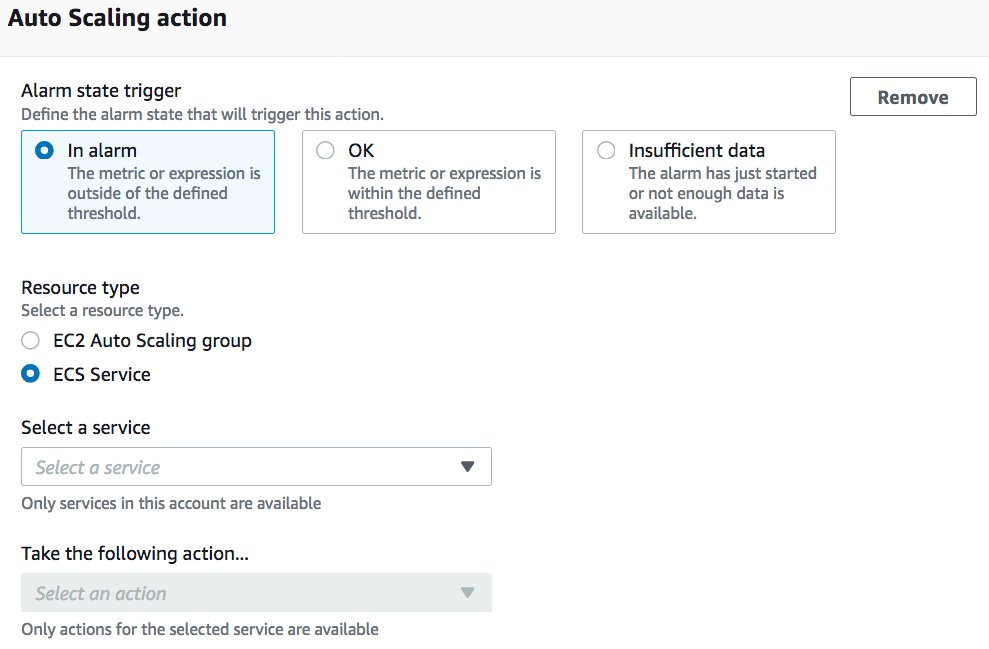Screen dimensions: 989x649
Task: Click the arrow icon of the action dropdown
Action: point(467,593)
